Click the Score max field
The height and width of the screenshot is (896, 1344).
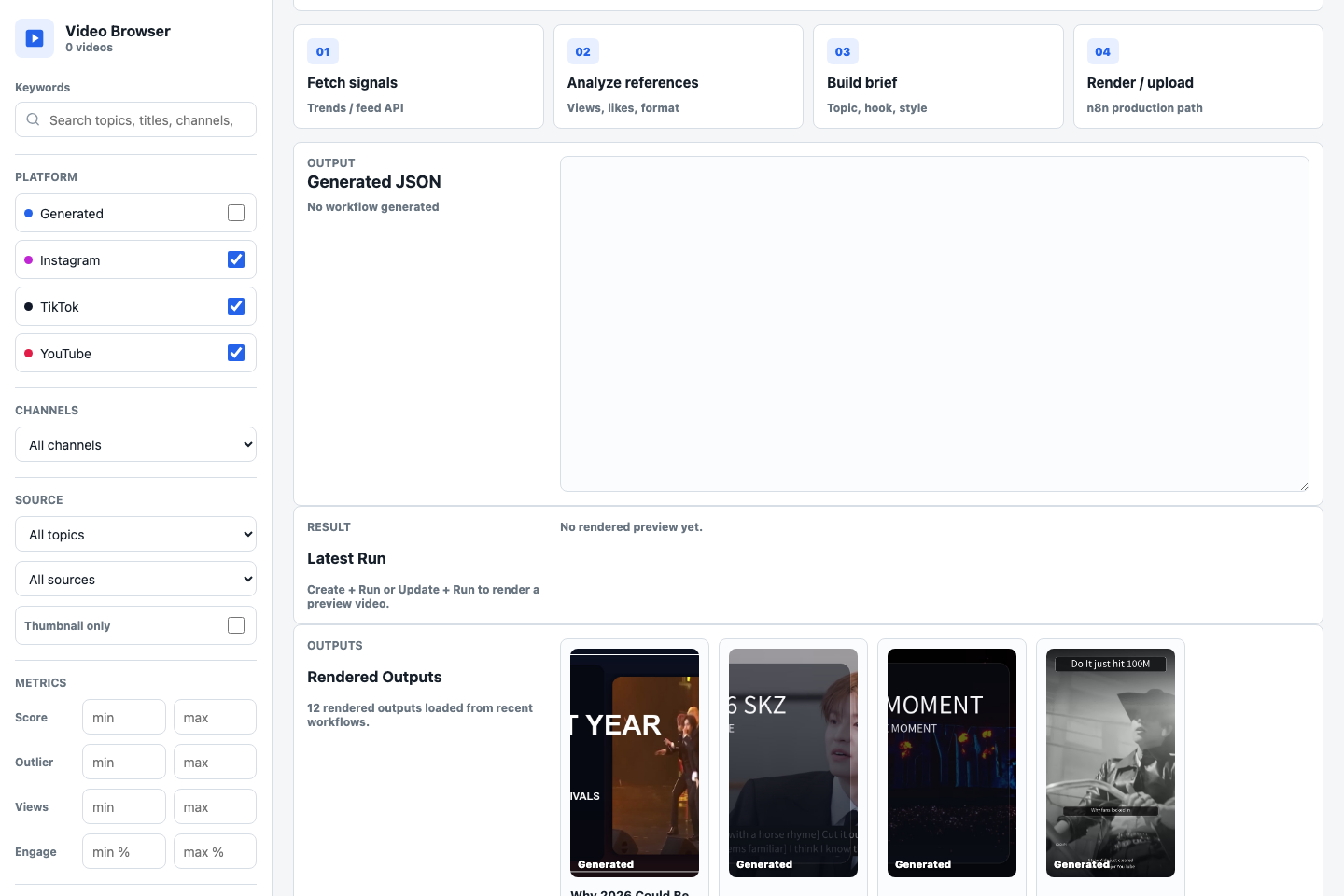coord(215,717)
